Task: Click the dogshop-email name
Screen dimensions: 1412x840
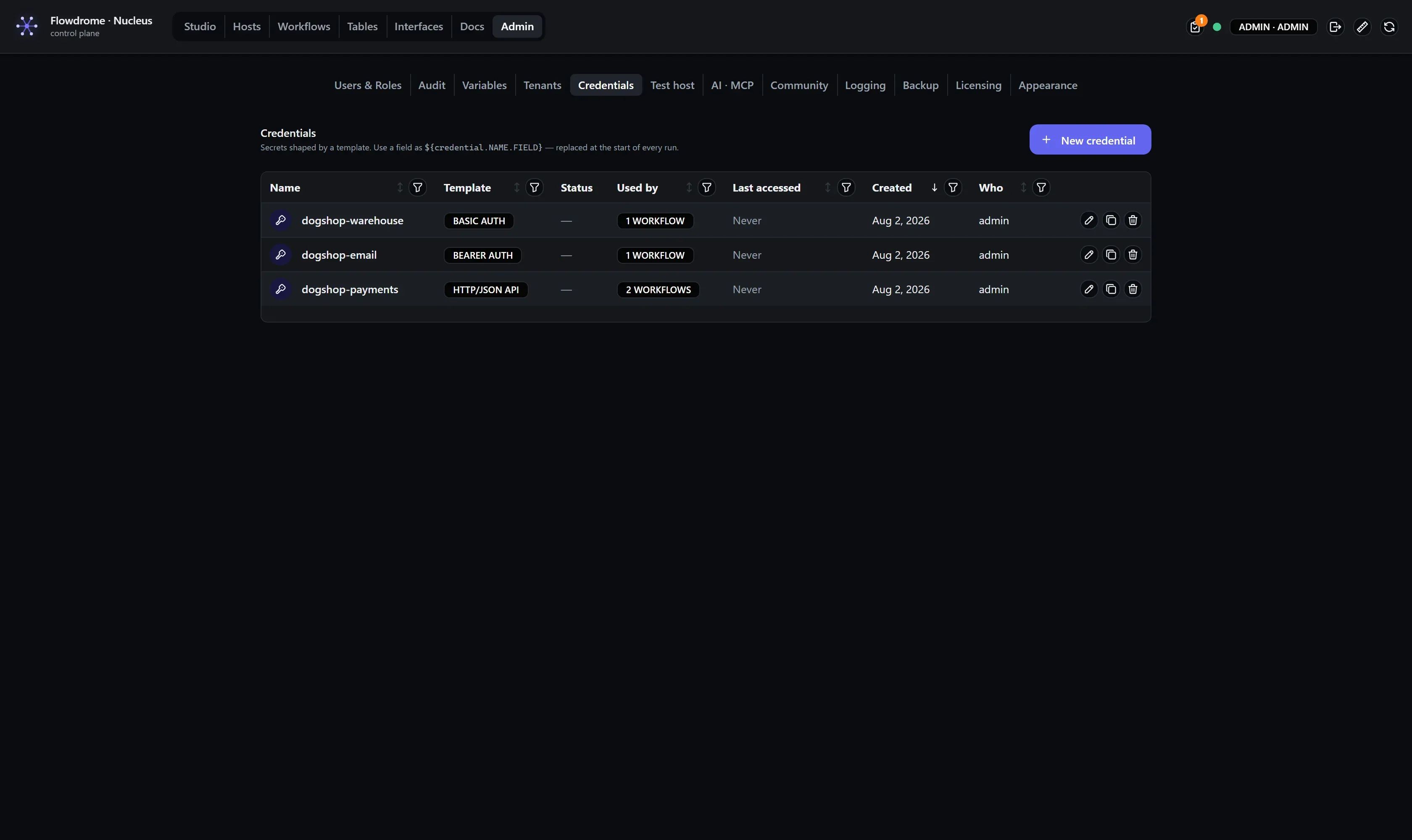Action: click(x=339, y=255)
